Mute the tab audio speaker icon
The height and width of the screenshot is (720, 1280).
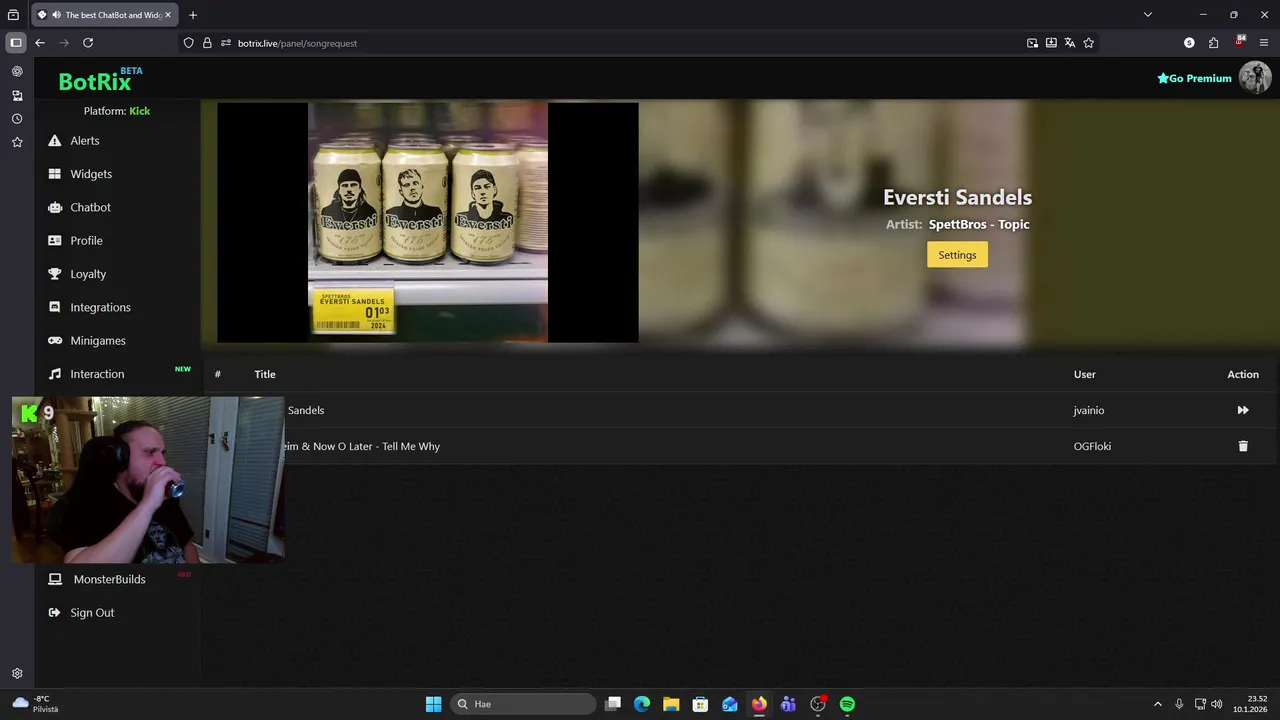point(56,15)
